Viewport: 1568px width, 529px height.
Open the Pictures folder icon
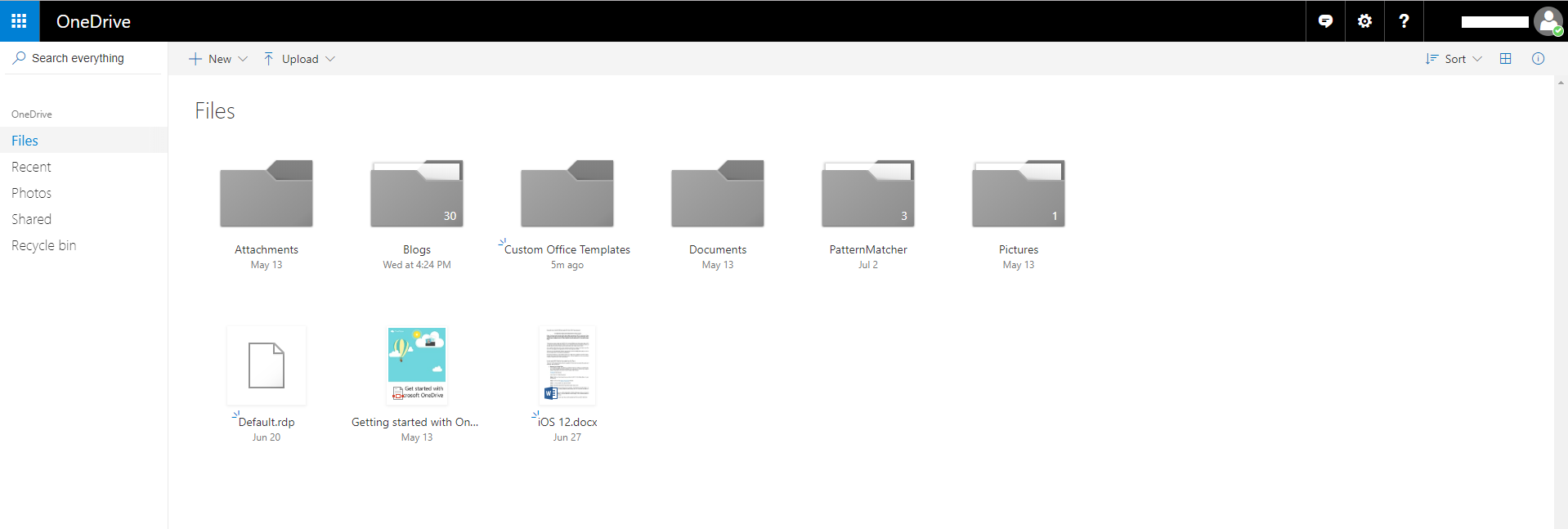[x=1019, y=194]
